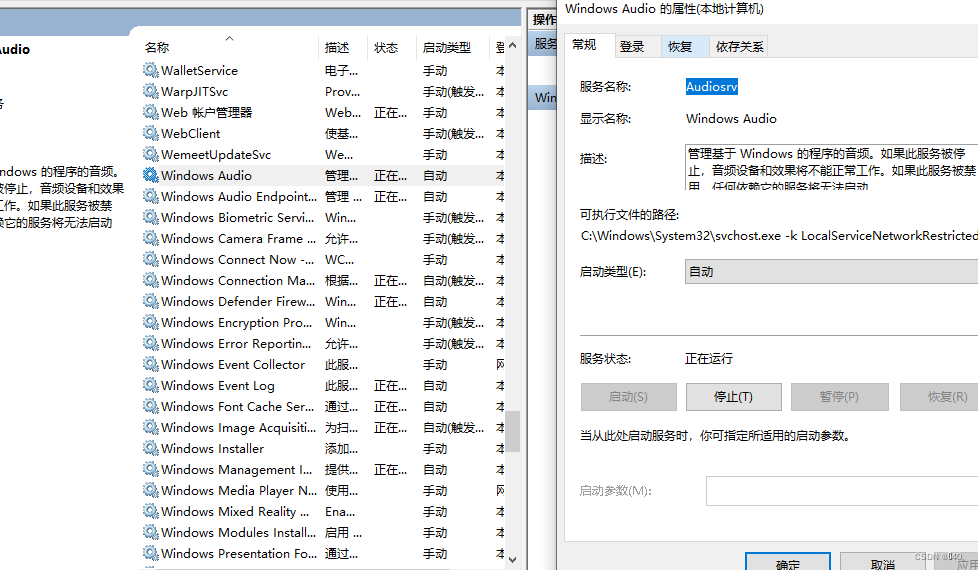Select the Windows Event Log service
This screenshot has width=978, height=570.
point(218,385)
